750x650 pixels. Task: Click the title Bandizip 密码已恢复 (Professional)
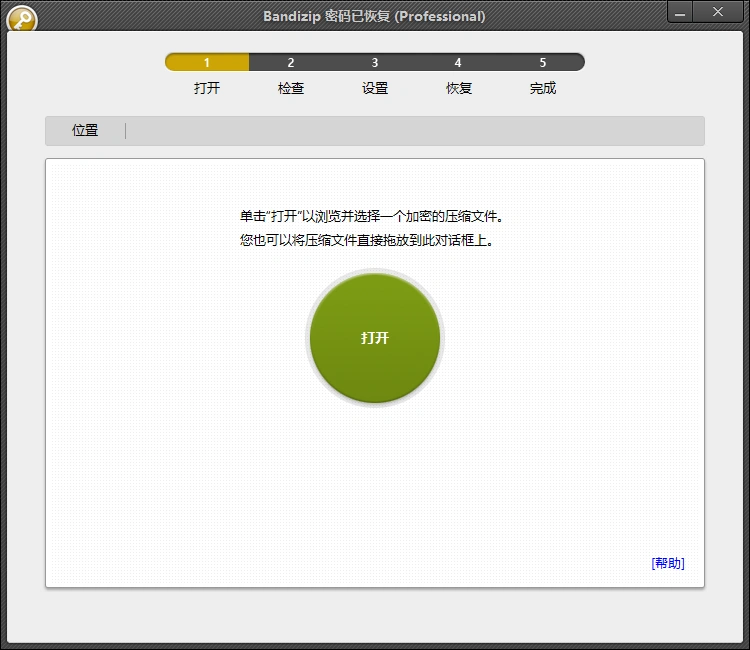pyautogui.click(x=374, y=16)
